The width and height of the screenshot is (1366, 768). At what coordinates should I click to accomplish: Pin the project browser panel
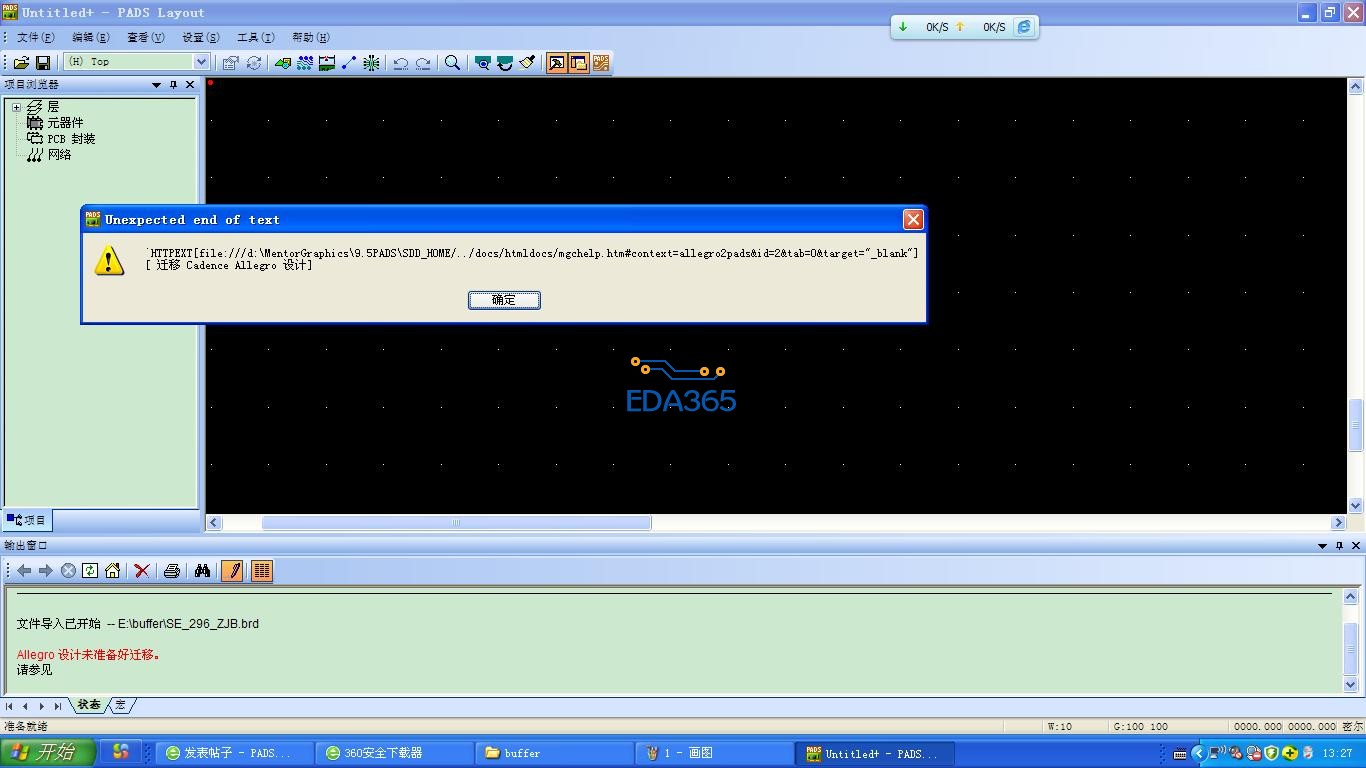click(x=173, y=85)
